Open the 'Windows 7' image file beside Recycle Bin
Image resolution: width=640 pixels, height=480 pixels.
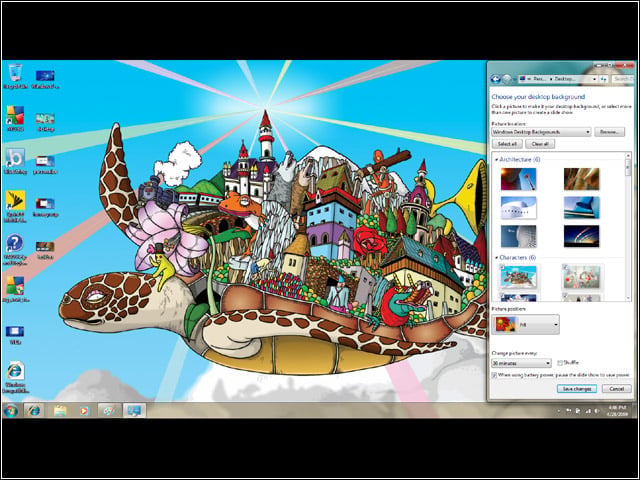(x=45, y=79)
